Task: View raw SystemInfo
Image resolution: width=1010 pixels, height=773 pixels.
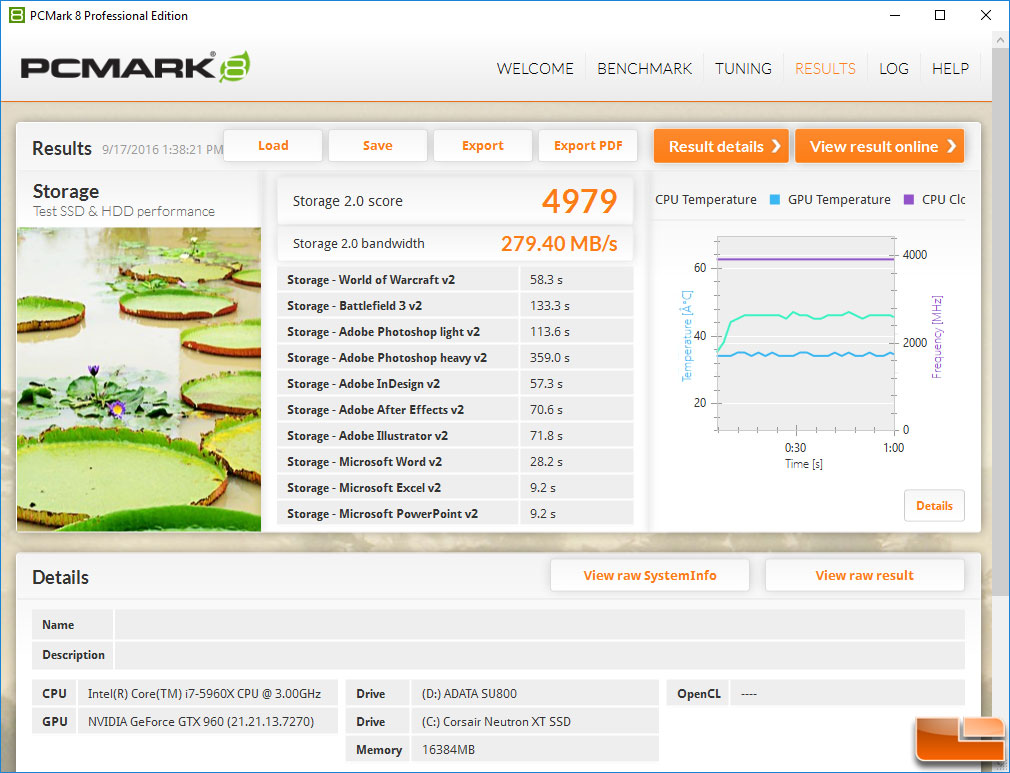Action: click(650, 575)
